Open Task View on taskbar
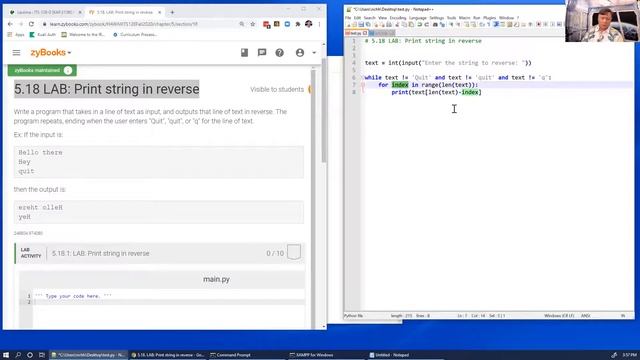 pos(42,355)
